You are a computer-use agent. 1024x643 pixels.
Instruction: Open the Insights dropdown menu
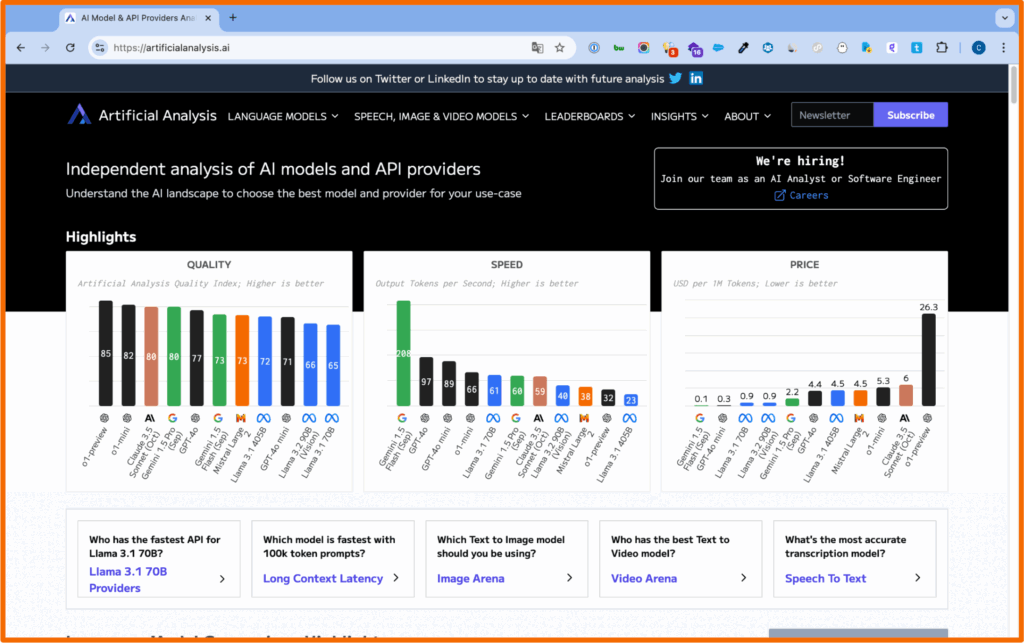coord(679,116)
